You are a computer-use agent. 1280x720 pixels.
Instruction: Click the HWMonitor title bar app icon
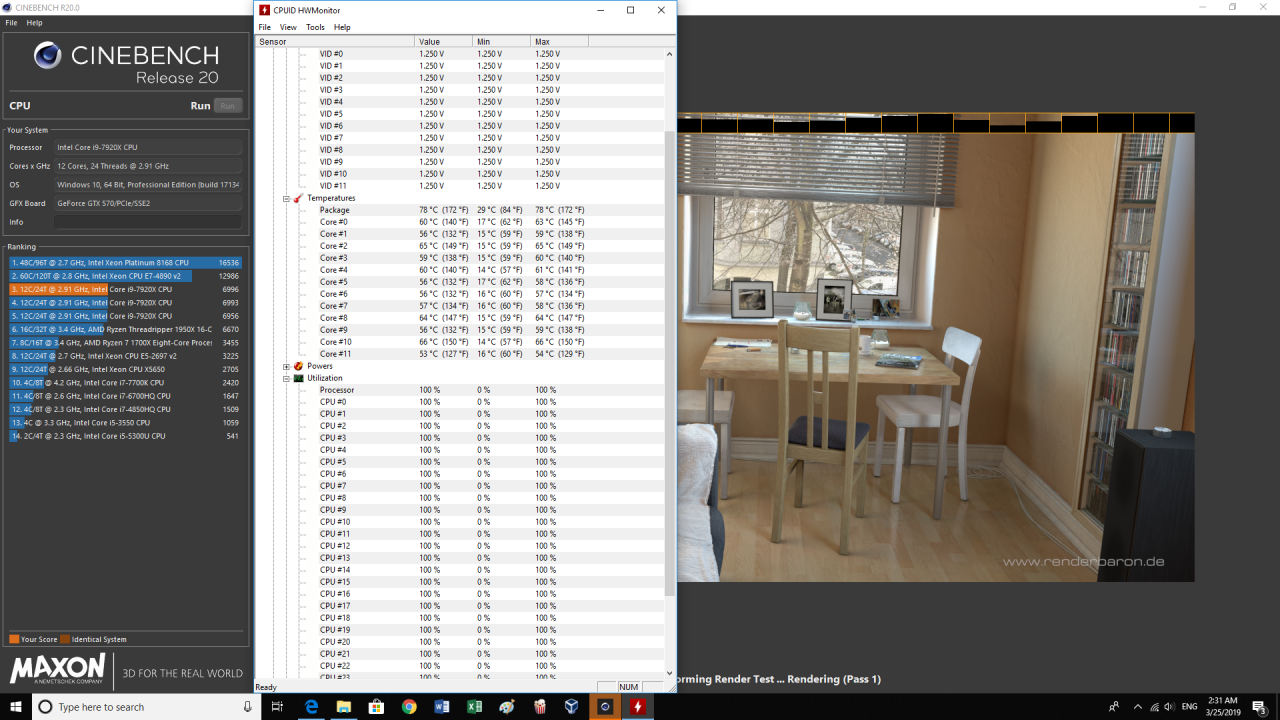(x=264, y=10)
